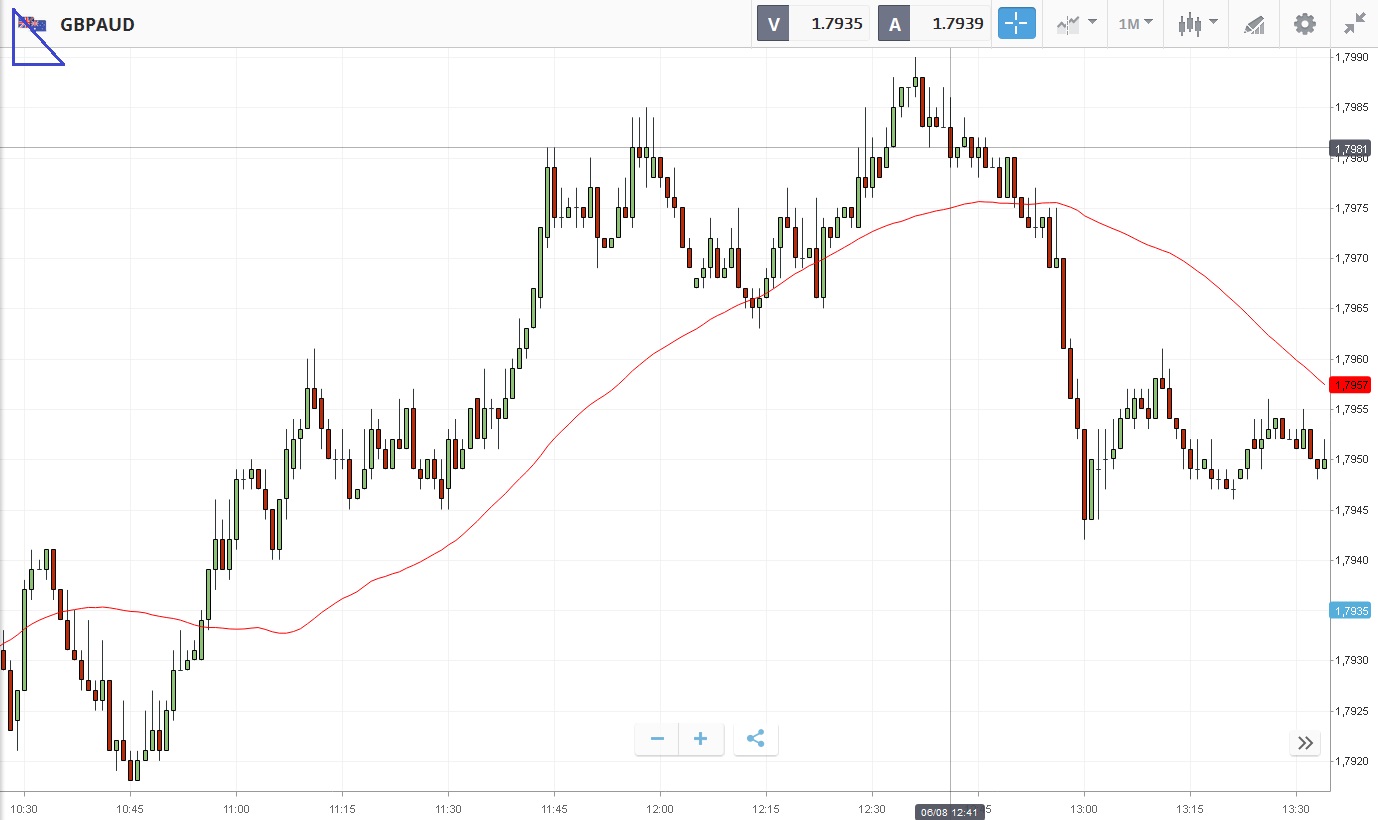
Task: Click the collapse chart arrows icon
Action: (x=1355, y=24)
